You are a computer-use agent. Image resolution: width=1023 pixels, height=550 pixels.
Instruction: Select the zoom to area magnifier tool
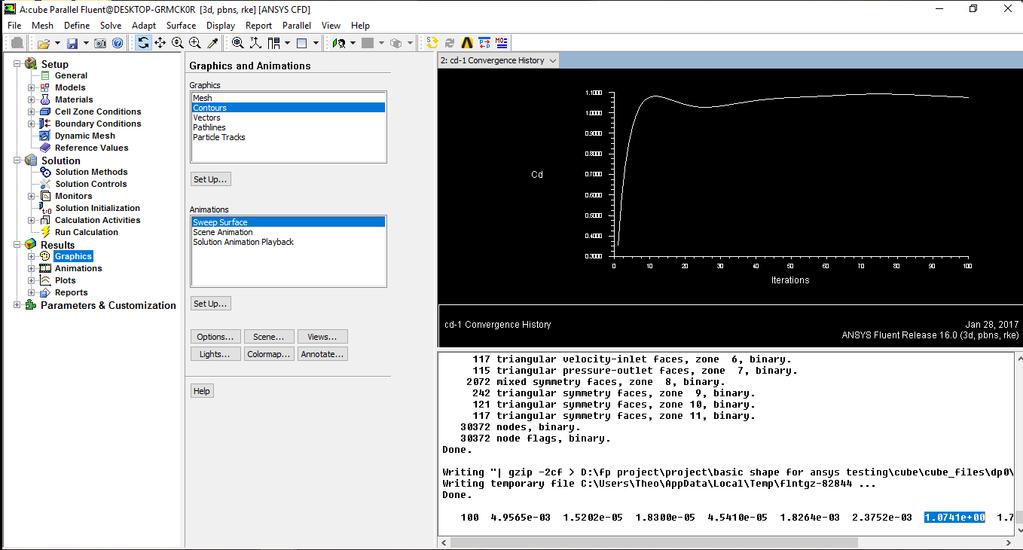[195, 43]
